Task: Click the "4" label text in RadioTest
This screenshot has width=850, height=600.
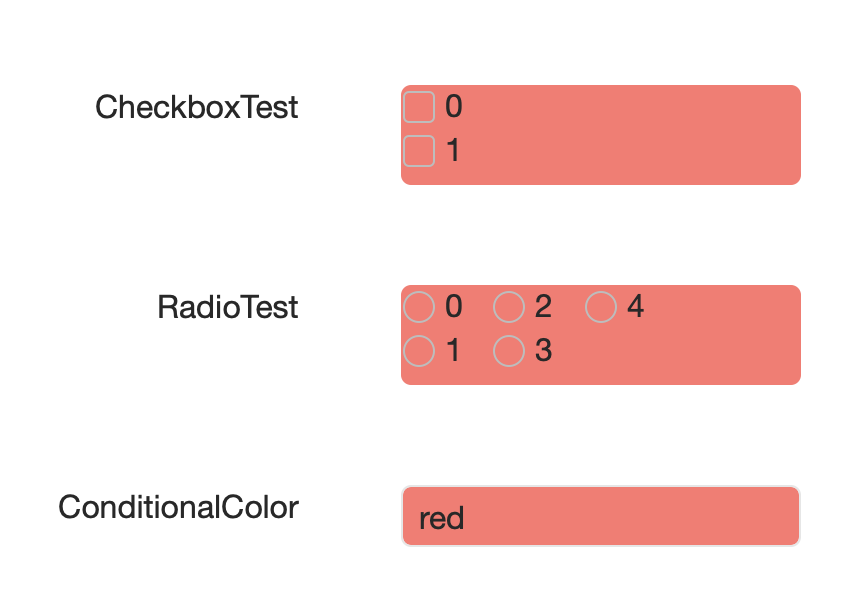Action: pos(635,307)
